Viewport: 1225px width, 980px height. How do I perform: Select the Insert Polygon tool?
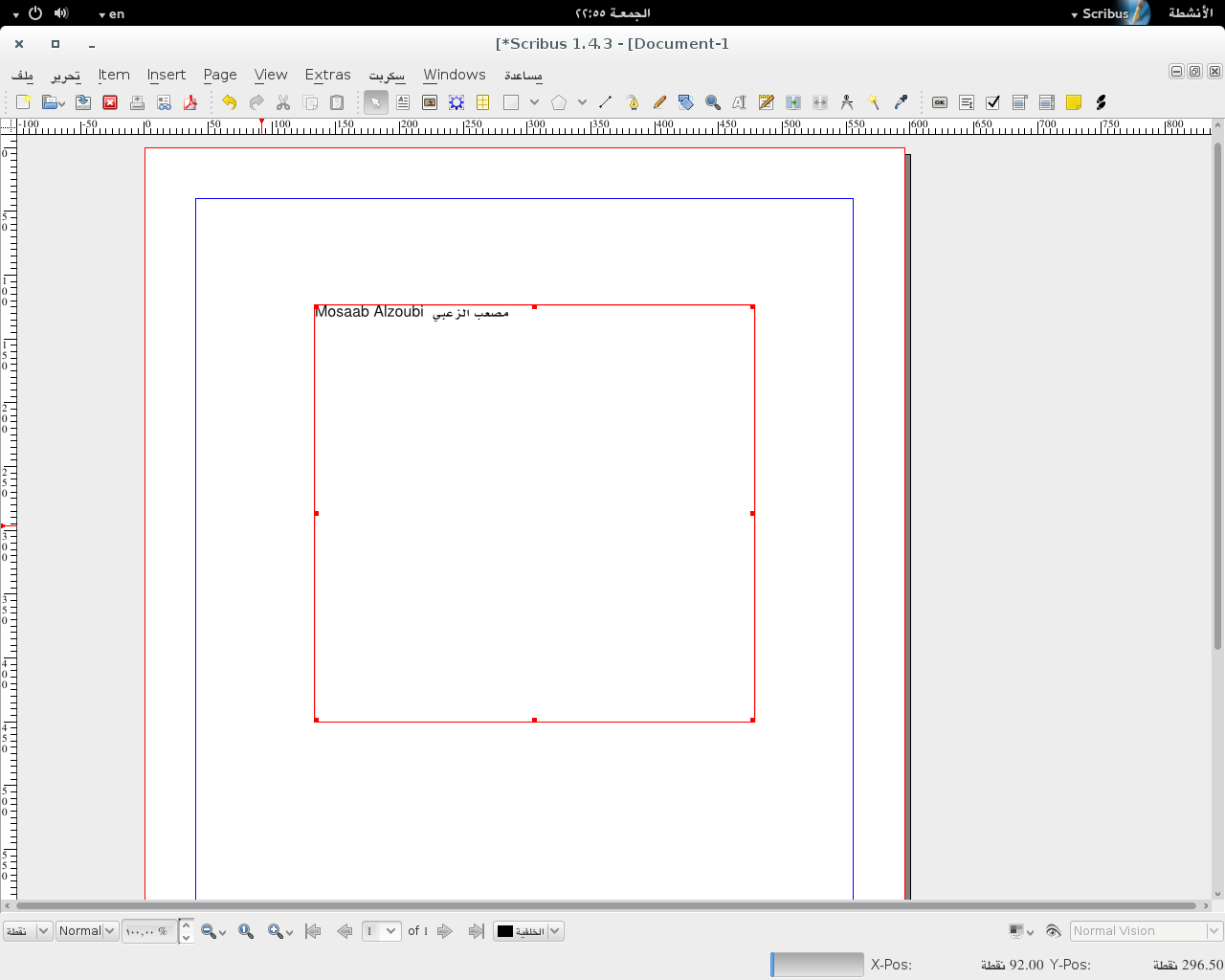(x=559, y=102)
